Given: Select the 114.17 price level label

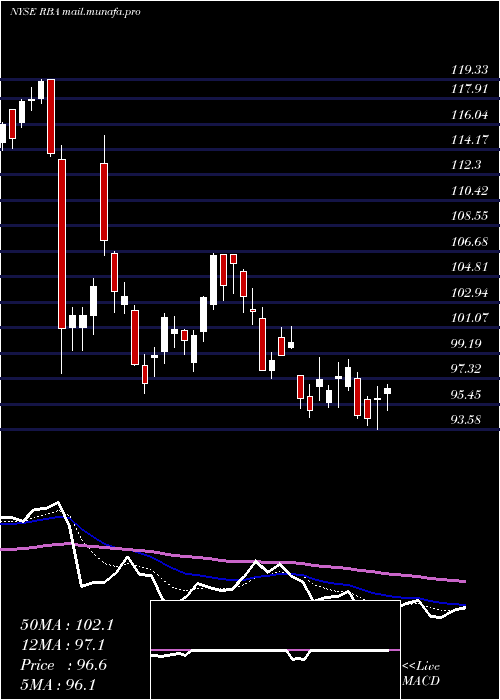Looking at the screenshot, I should (x=469, y=140).
